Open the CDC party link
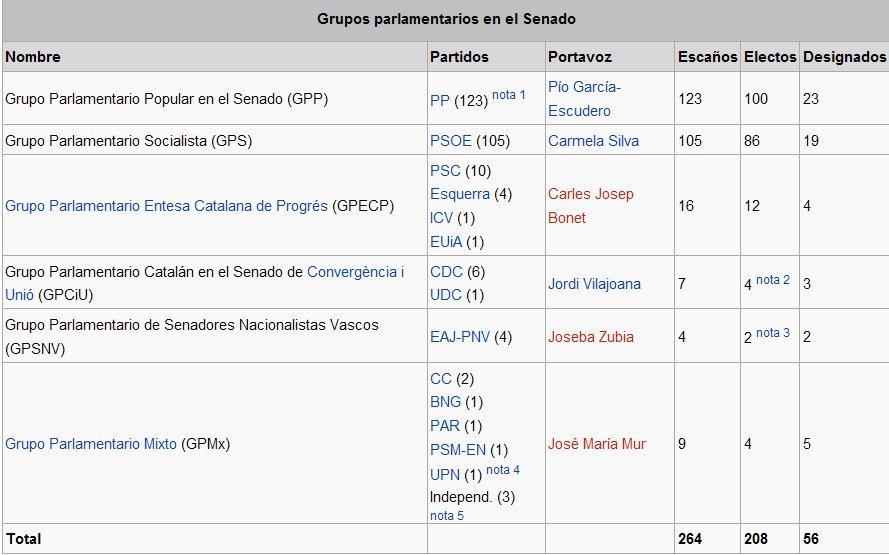The image size is (889, 555). click(x=446, y=272)
